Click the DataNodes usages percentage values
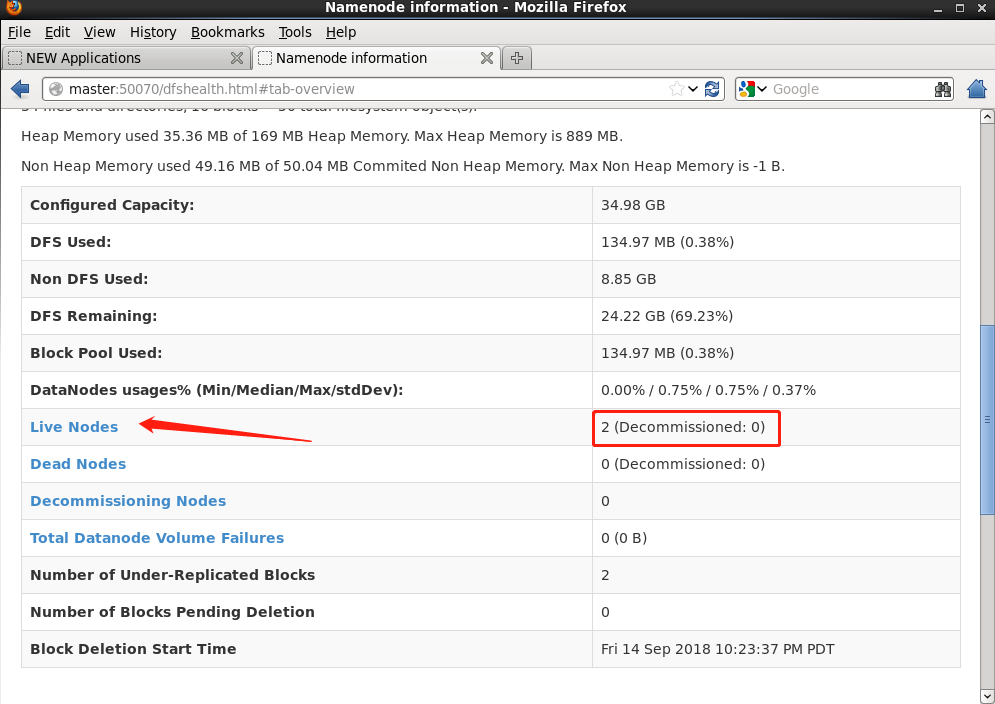The image size is (995, 704). (708, 390)
